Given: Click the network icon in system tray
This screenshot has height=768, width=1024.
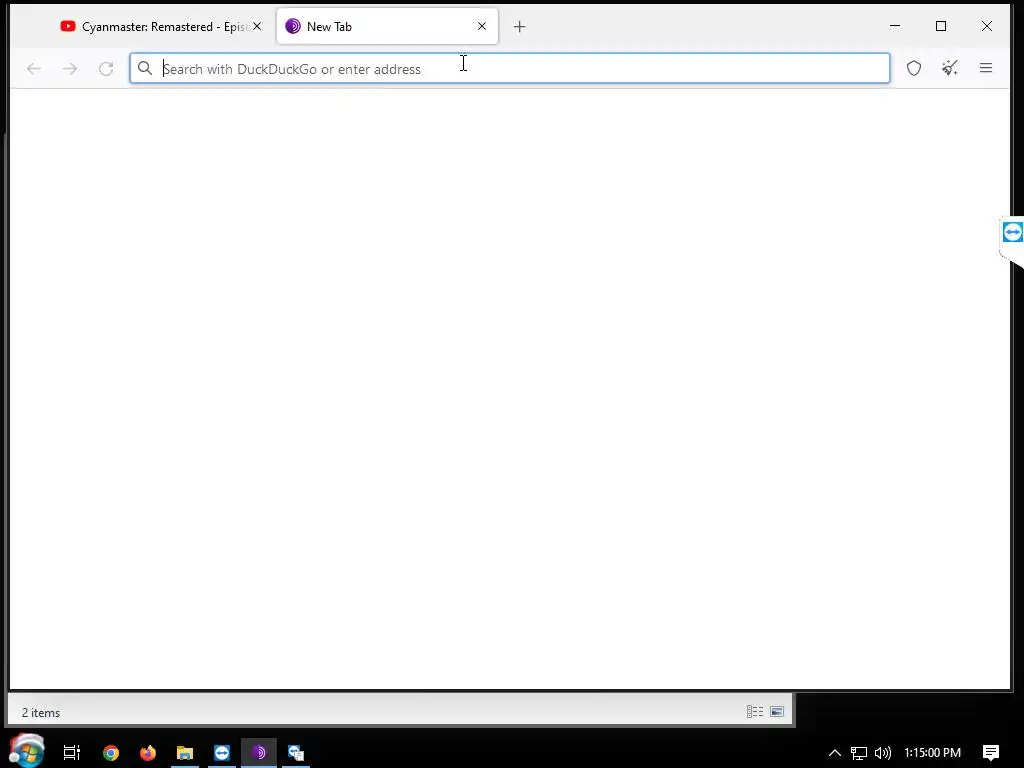Looking at the screenshot, I should point(859,753).
